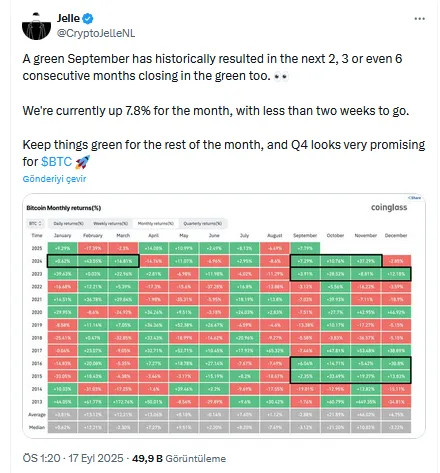
Task: Click the $BTC cashtag link
Action: (57, 162)
